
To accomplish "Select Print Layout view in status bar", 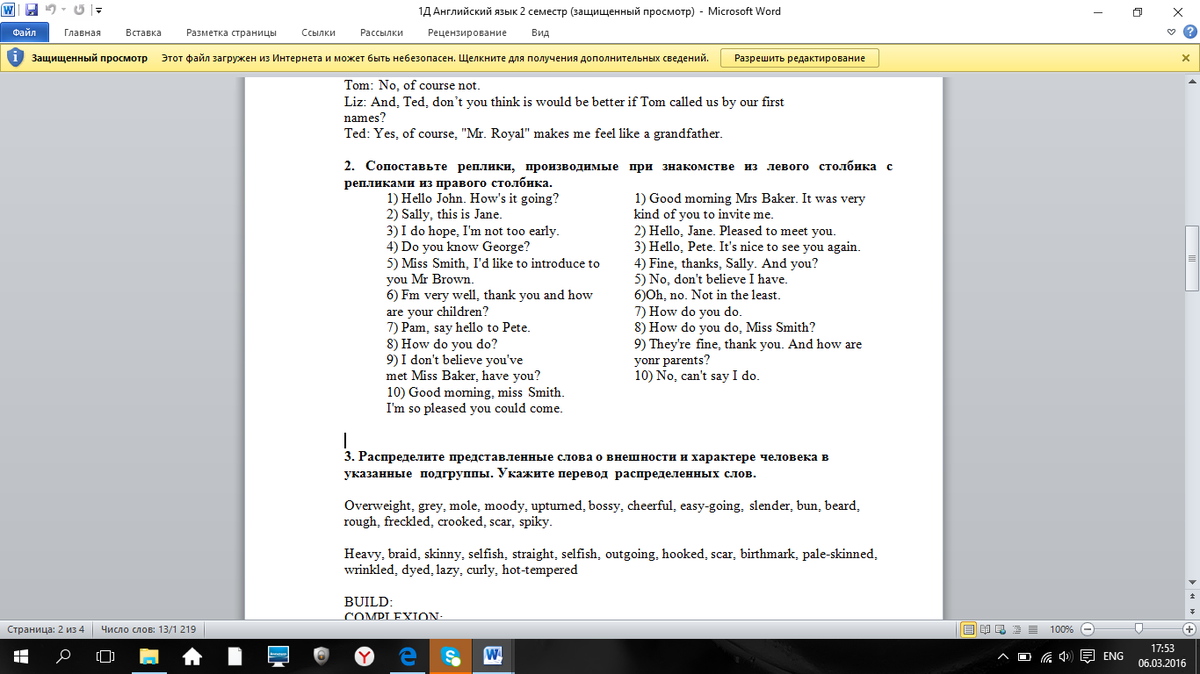I will point(968,630).
